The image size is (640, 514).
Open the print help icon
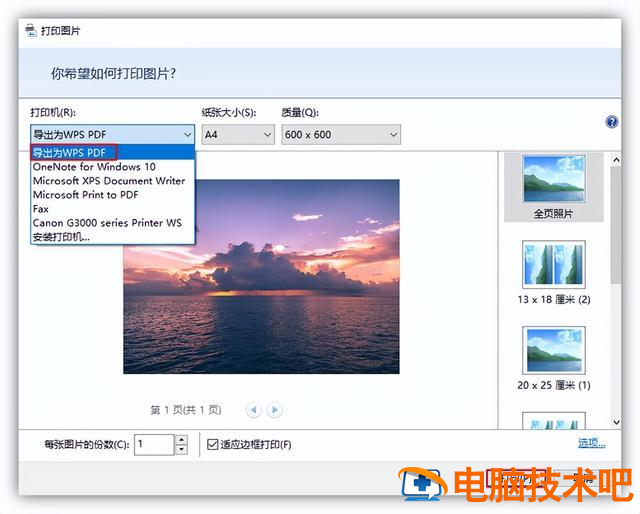click(611, 122)
